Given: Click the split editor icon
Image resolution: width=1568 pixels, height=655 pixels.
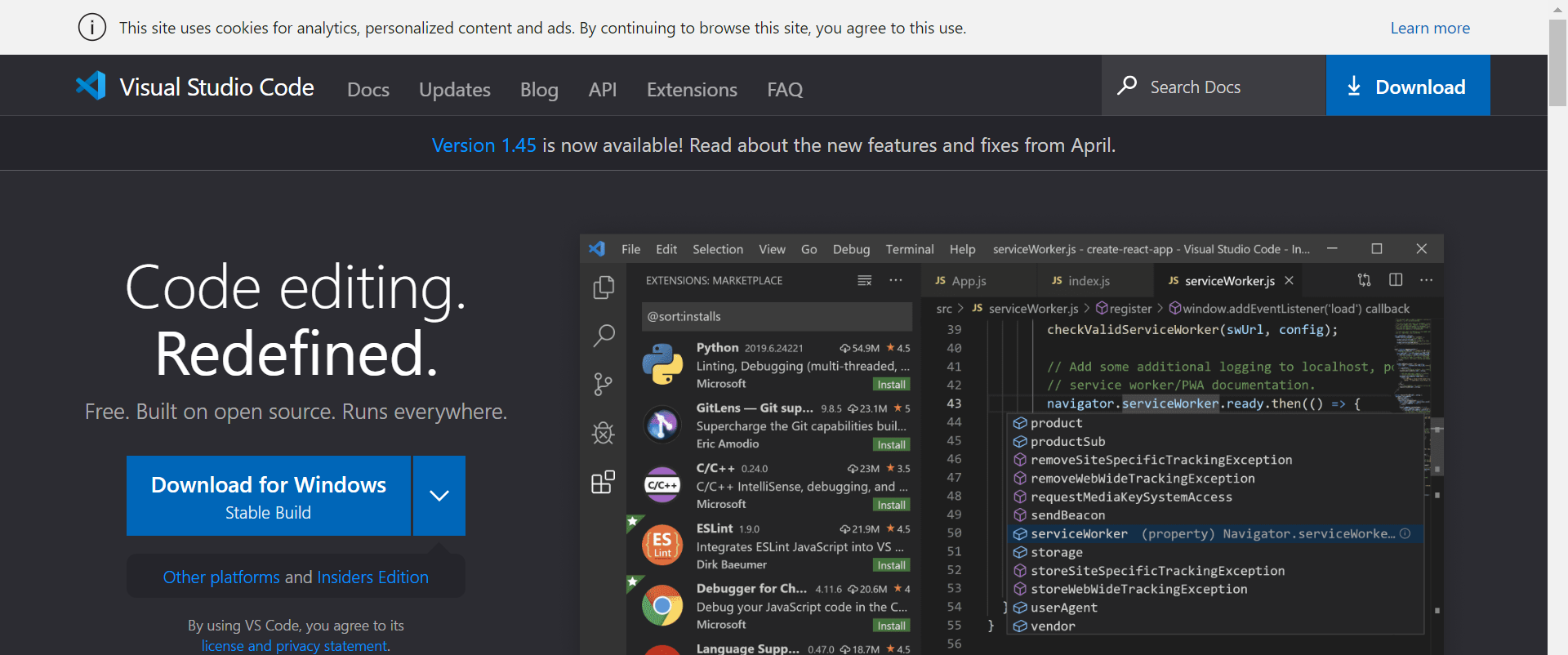Looking at the screenshot, I should 1396,280.
